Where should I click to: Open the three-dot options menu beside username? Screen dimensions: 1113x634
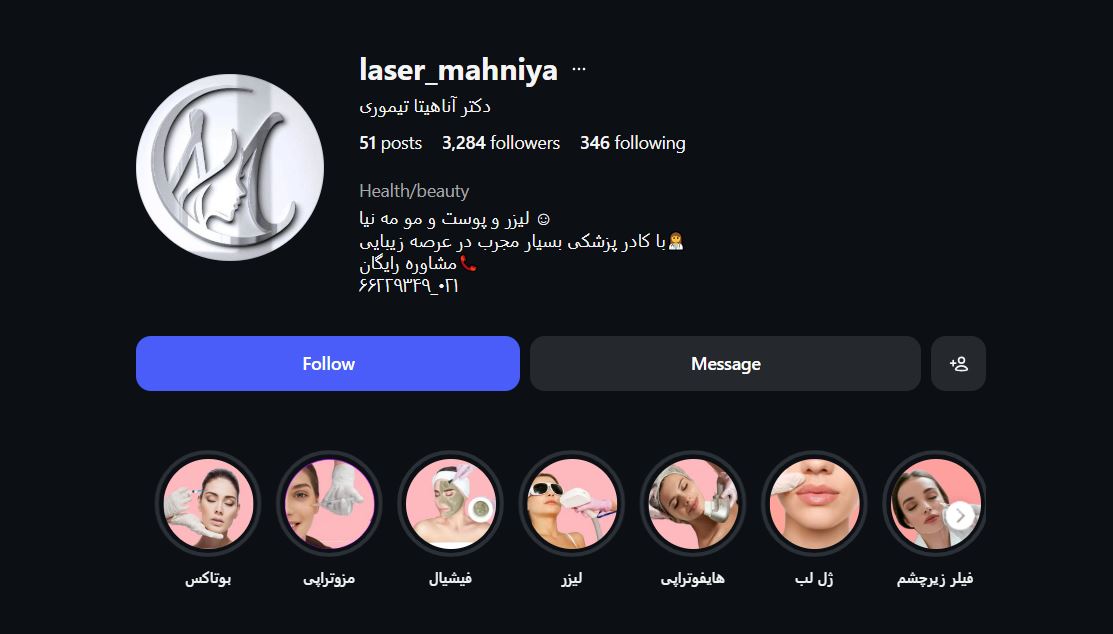pyautogui.click(x=579, y=70)
